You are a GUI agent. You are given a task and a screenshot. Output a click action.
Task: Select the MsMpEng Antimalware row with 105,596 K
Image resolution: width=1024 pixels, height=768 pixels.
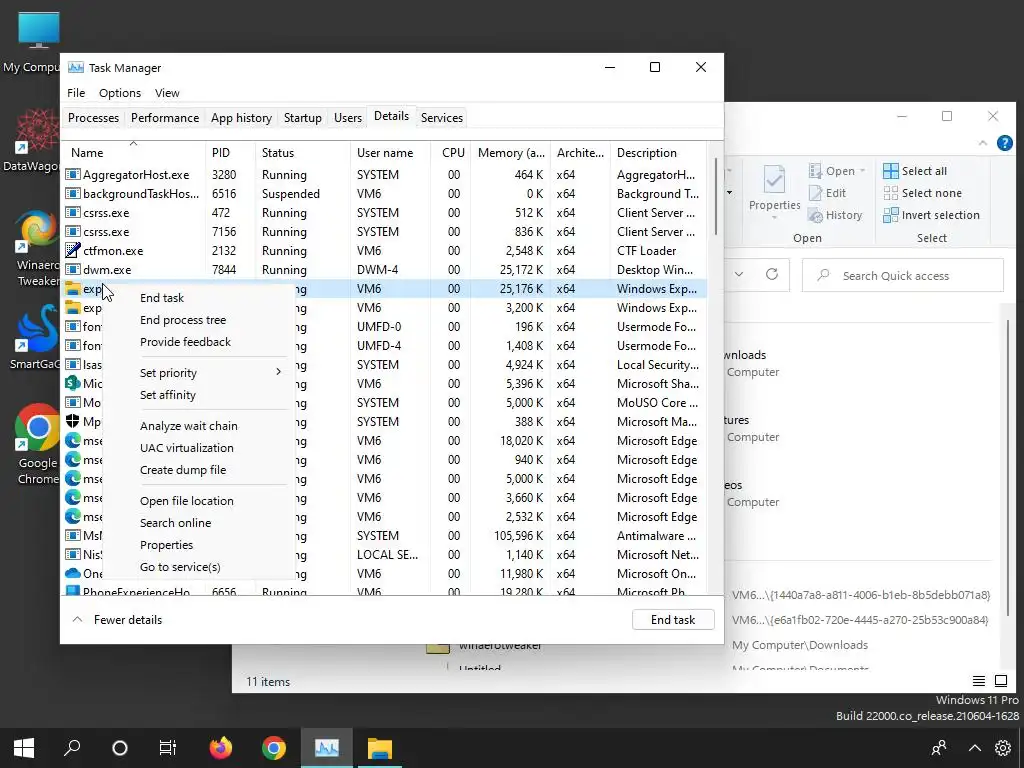[x=385, y=536]
